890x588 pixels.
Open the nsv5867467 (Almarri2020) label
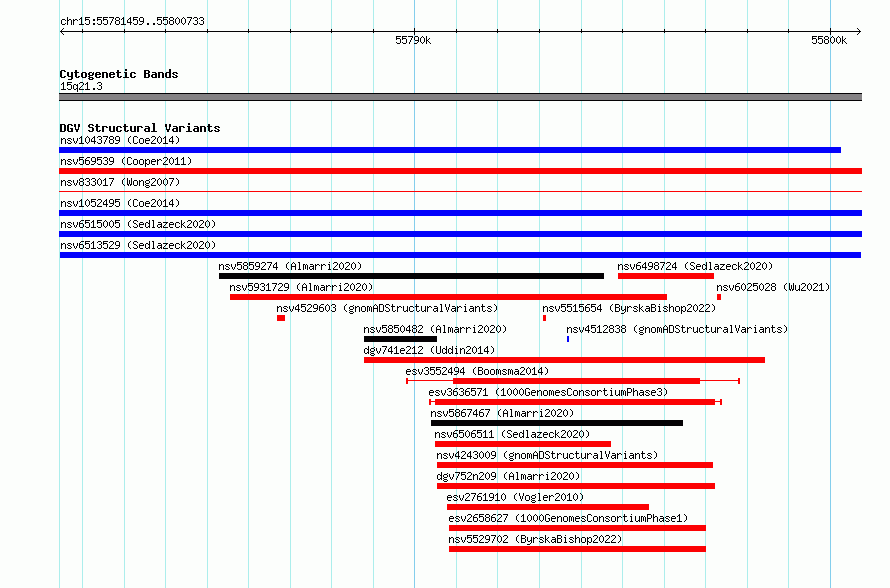(x=502, y=413)
